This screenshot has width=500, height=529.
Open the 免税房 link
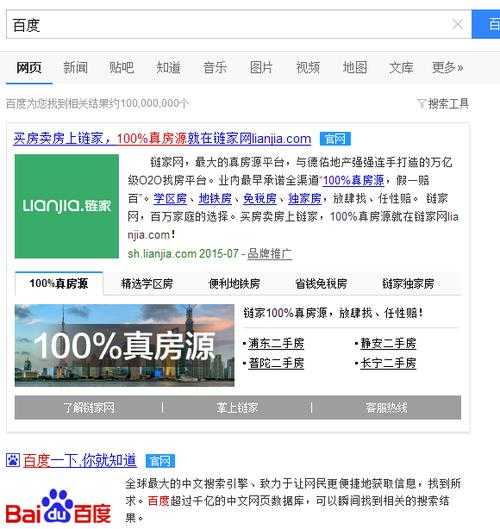pos(260,198)
